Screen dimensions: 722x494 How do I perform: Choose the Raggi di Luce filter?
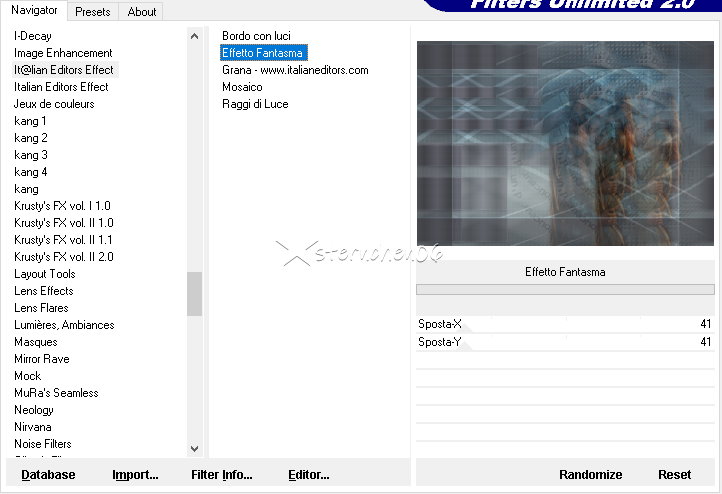tap(255, 104)
